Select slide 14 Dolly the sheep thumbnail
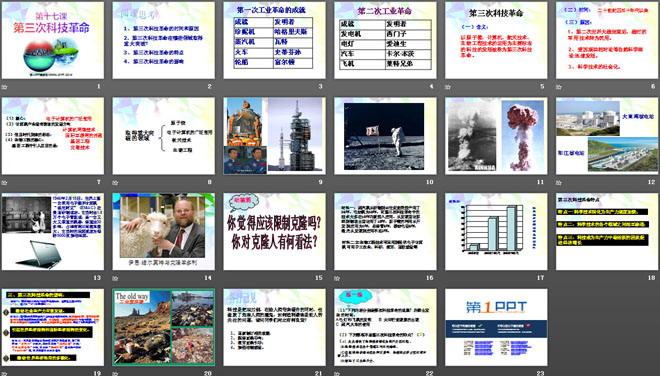The image size is (660, 376). 163,232
